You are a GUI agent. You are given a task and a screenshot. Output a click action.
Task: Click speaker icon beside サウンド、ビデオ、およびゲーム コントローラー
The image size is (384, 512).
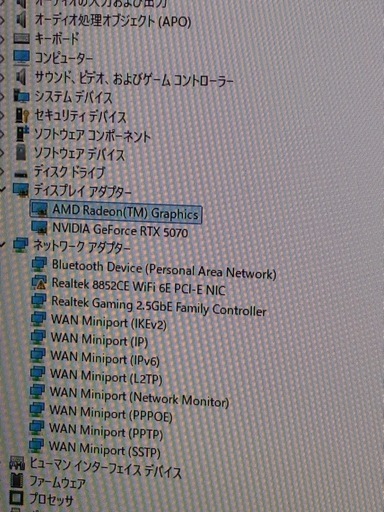click(21, 77)
